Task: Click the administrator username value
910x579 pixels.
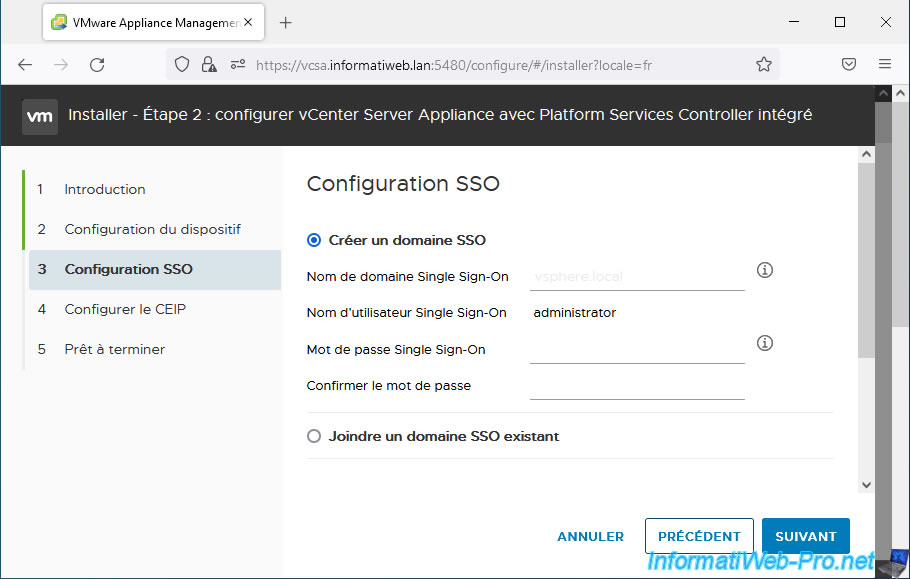Action: (575, 313)
